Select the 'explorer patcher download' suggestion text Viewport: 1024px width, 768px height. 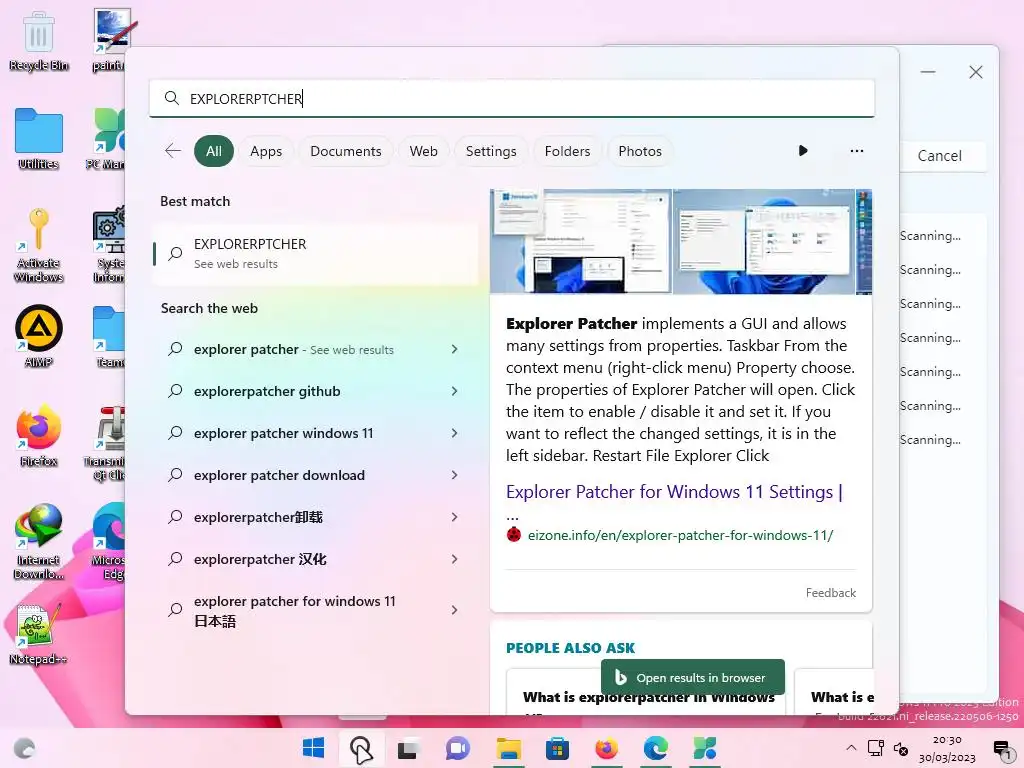click(x=280, y=475)
